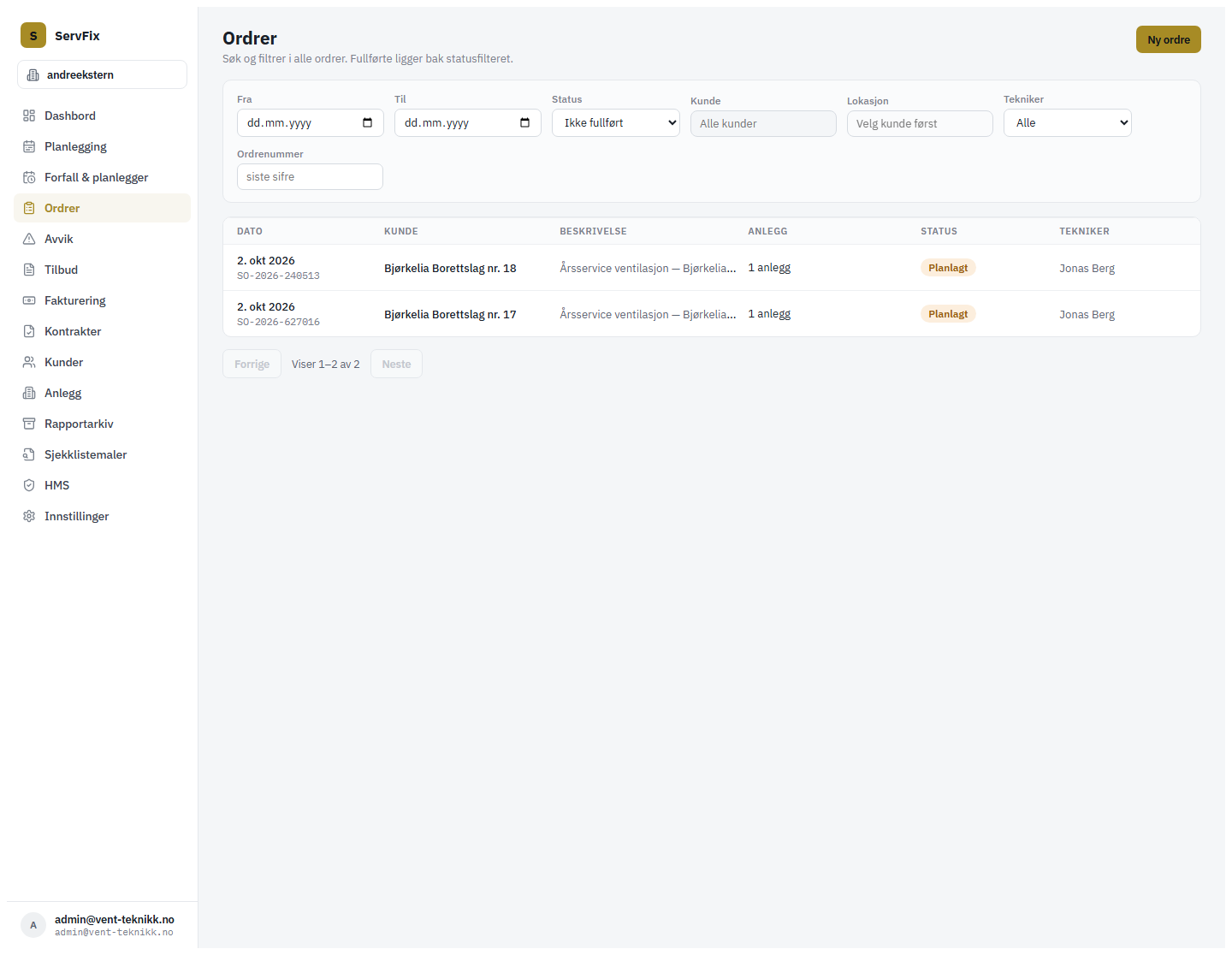Click the Anlegg building icon
Screen dimensions: 1232x955
pos(29,393)
